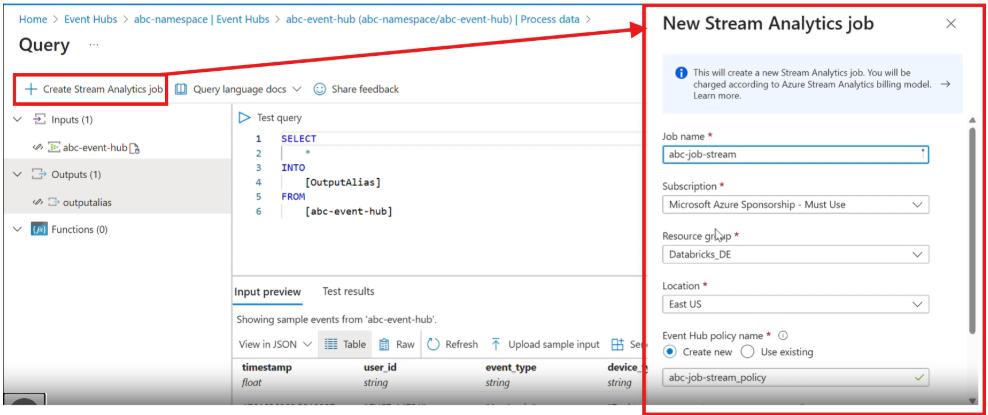This screenshot has height=415, width=988.
Task: Open the Subscription dropdown
Action: click(x=795, y=204)
